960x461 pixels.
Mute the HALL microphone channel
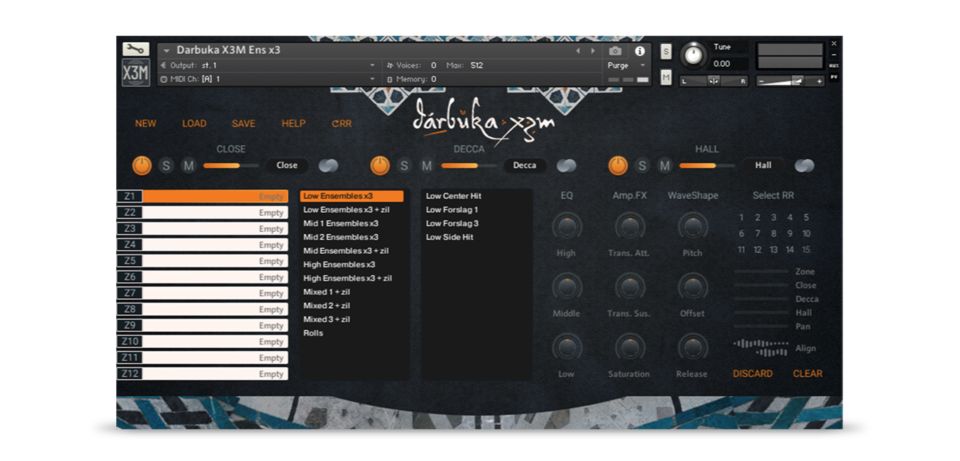point(663,166)
